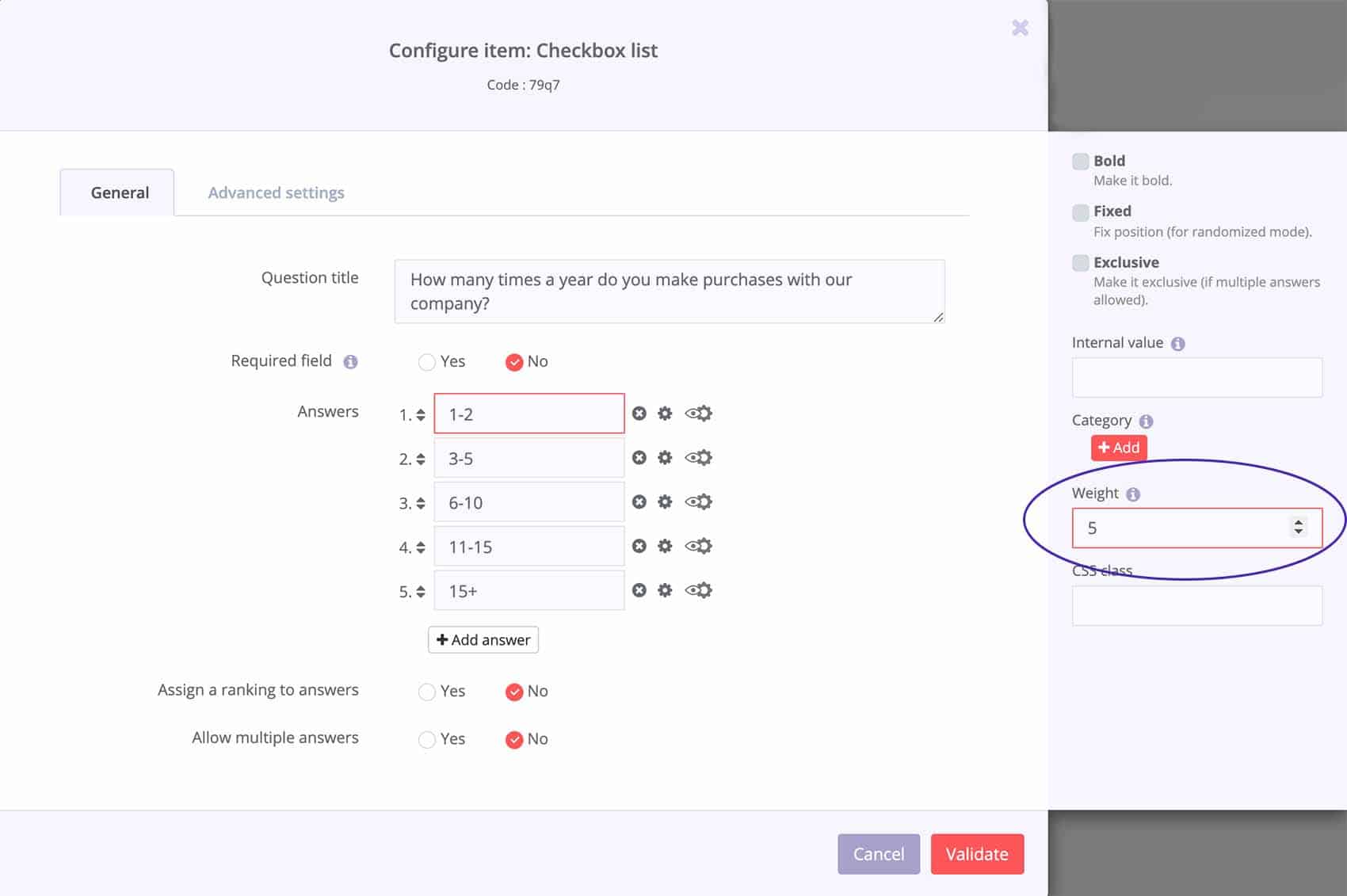The image size is (1347, 896).
Task: Open gear settings for answer 1-2
Action: [x=665, y=414]
